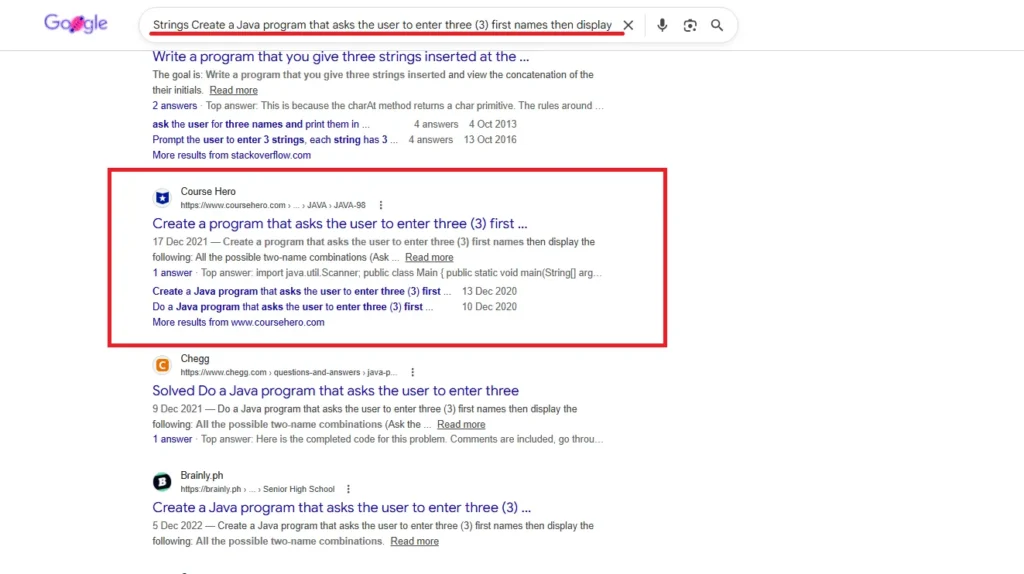
Task: Open 'Create a Java program that asks' 13 Dec 2020 link
Action: pyautogui.click(x=301, y=291)
